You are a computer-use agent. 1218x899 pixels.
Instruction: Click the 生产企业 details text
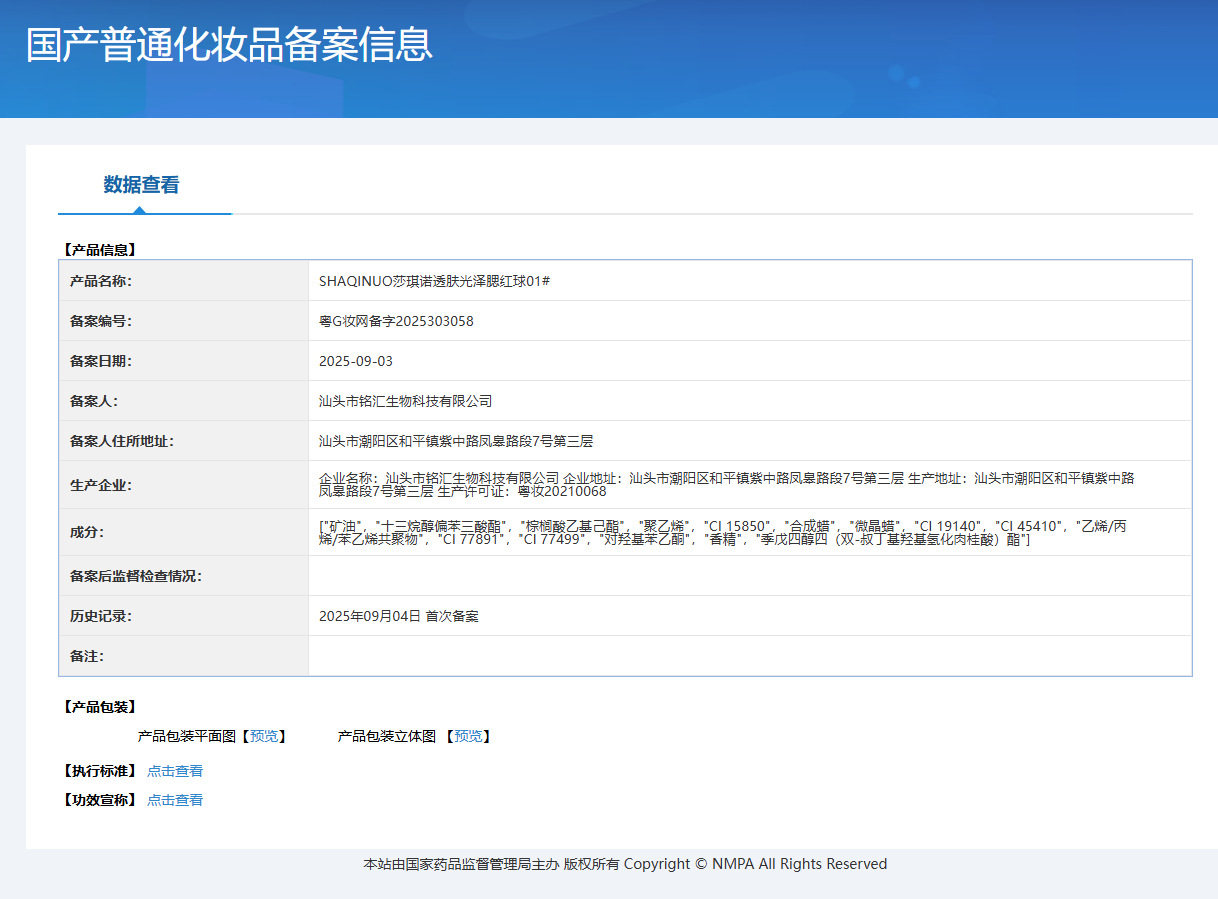[727, 485]
